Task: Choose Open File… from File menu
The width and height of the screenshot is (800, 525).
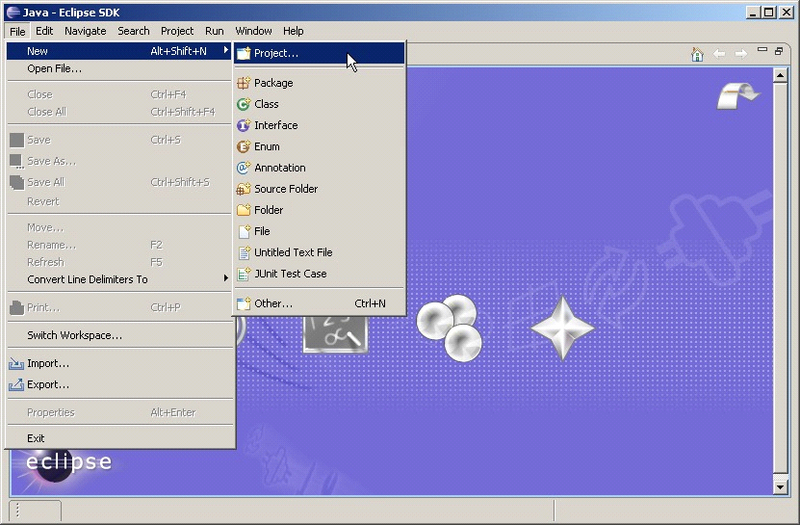Action: (120, 69)
